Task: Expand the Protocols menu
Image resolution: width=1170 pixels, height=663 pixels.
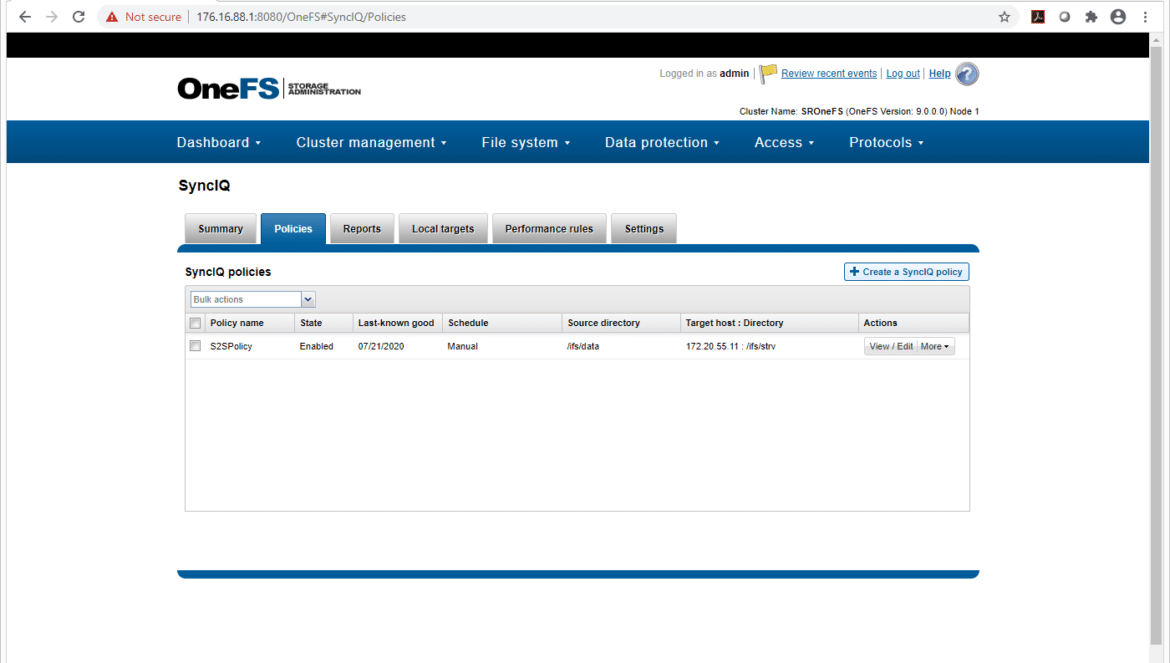Action: tap(886, 142)
